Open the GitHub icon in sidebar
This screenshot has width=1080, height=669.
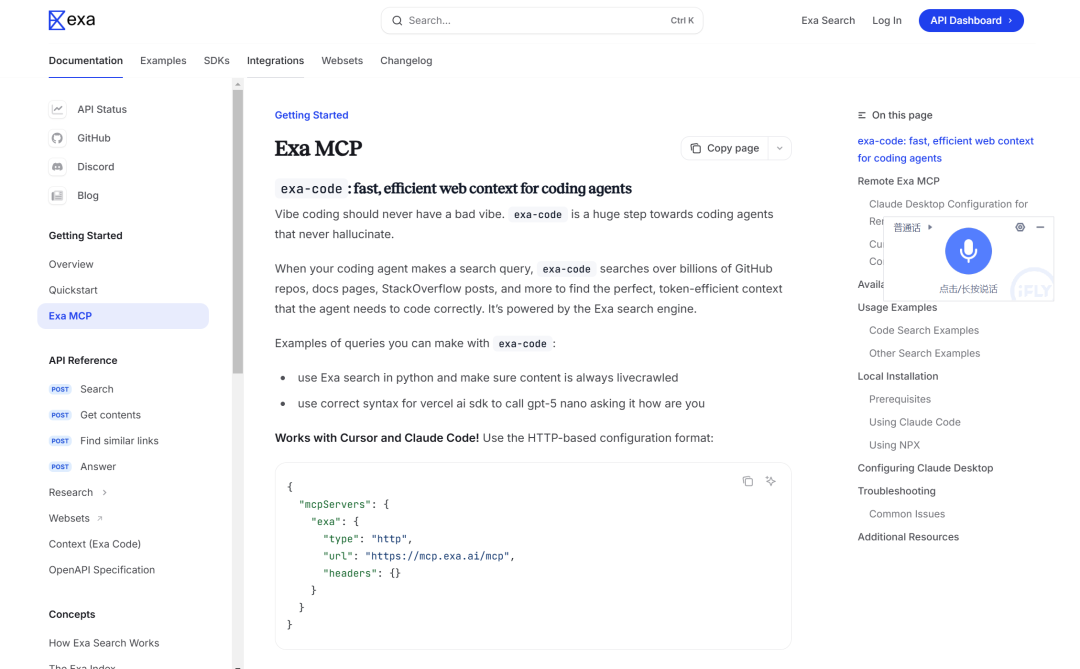(x=57, y=138)
